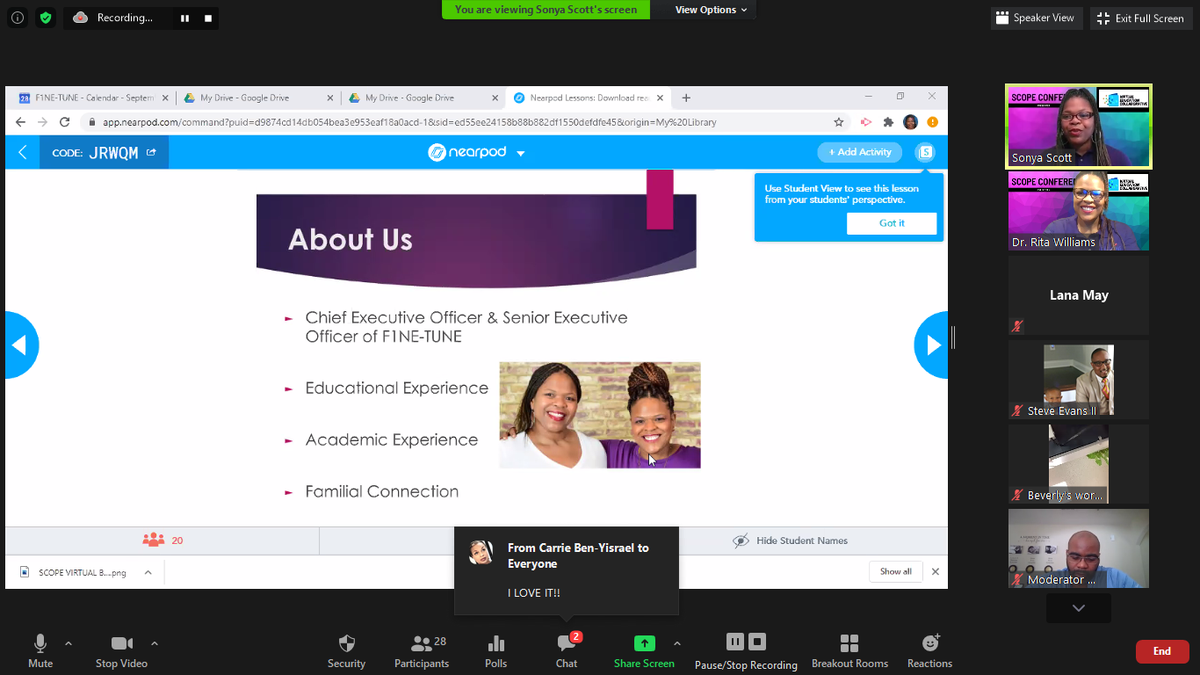
Task: Open Student View icon in Nearpod header
Action: [926, 152]
